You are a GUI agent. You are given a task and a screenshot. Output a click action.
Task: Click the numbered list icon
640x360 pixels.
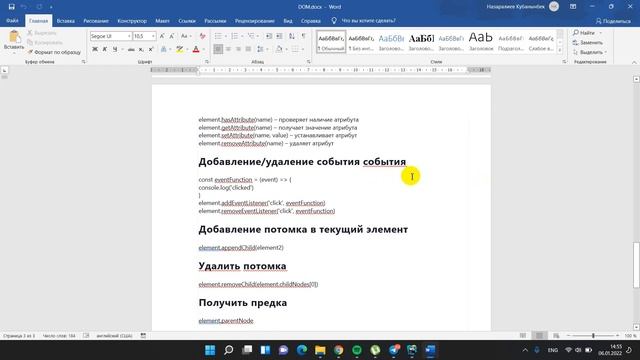(235, 36)
